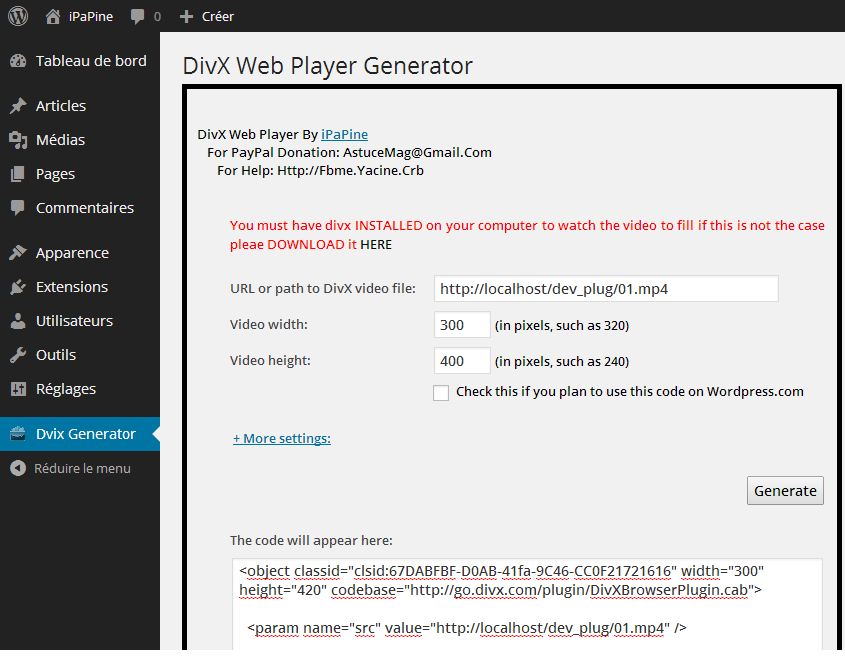This screenshot has height=657, width=845.
Task: Click the '(in pixels, such as 320)' hint
Action: [x=562, y=326]
